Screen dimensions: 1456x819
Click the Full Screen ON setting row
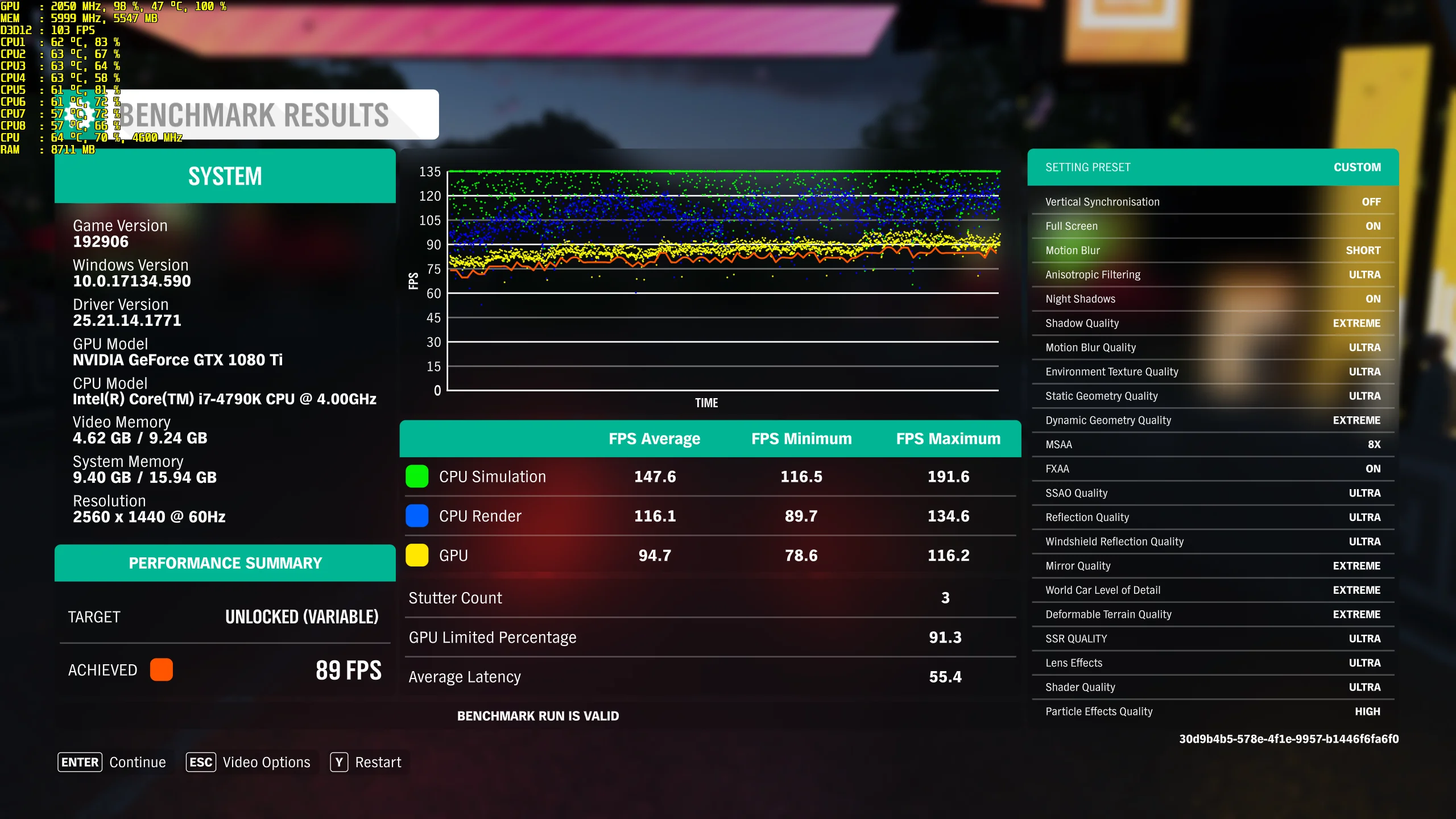coord(1213,226)
